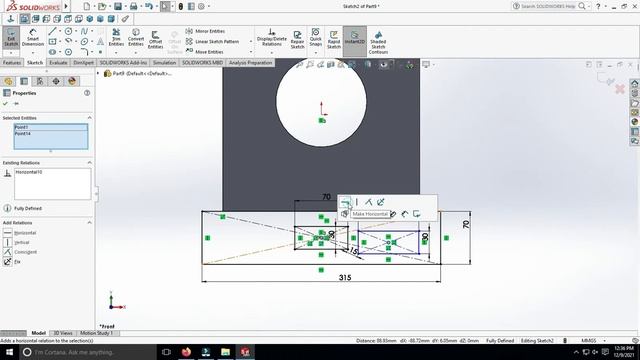The height and width of the screenshot is (360, 640).
Task: Click the FeatureManager design tree tab
Action: point(9,81)
